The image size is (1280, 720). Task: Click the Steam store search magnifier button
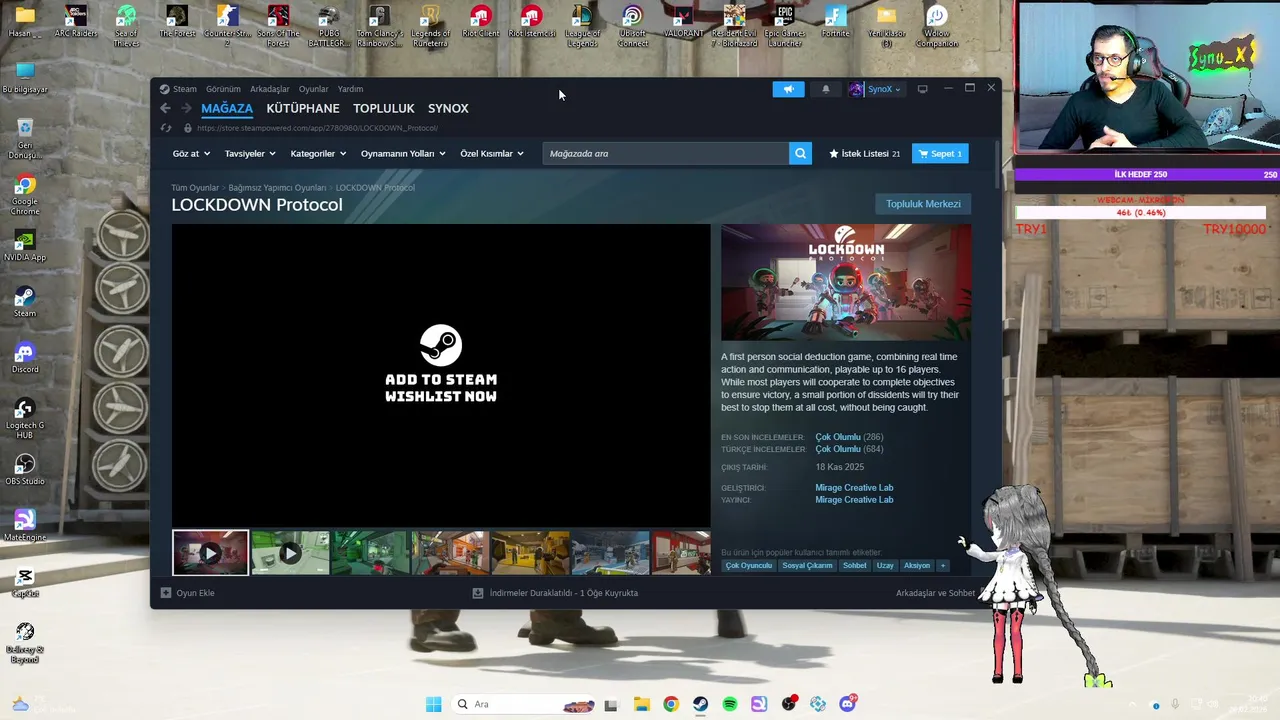pos(800,153)
